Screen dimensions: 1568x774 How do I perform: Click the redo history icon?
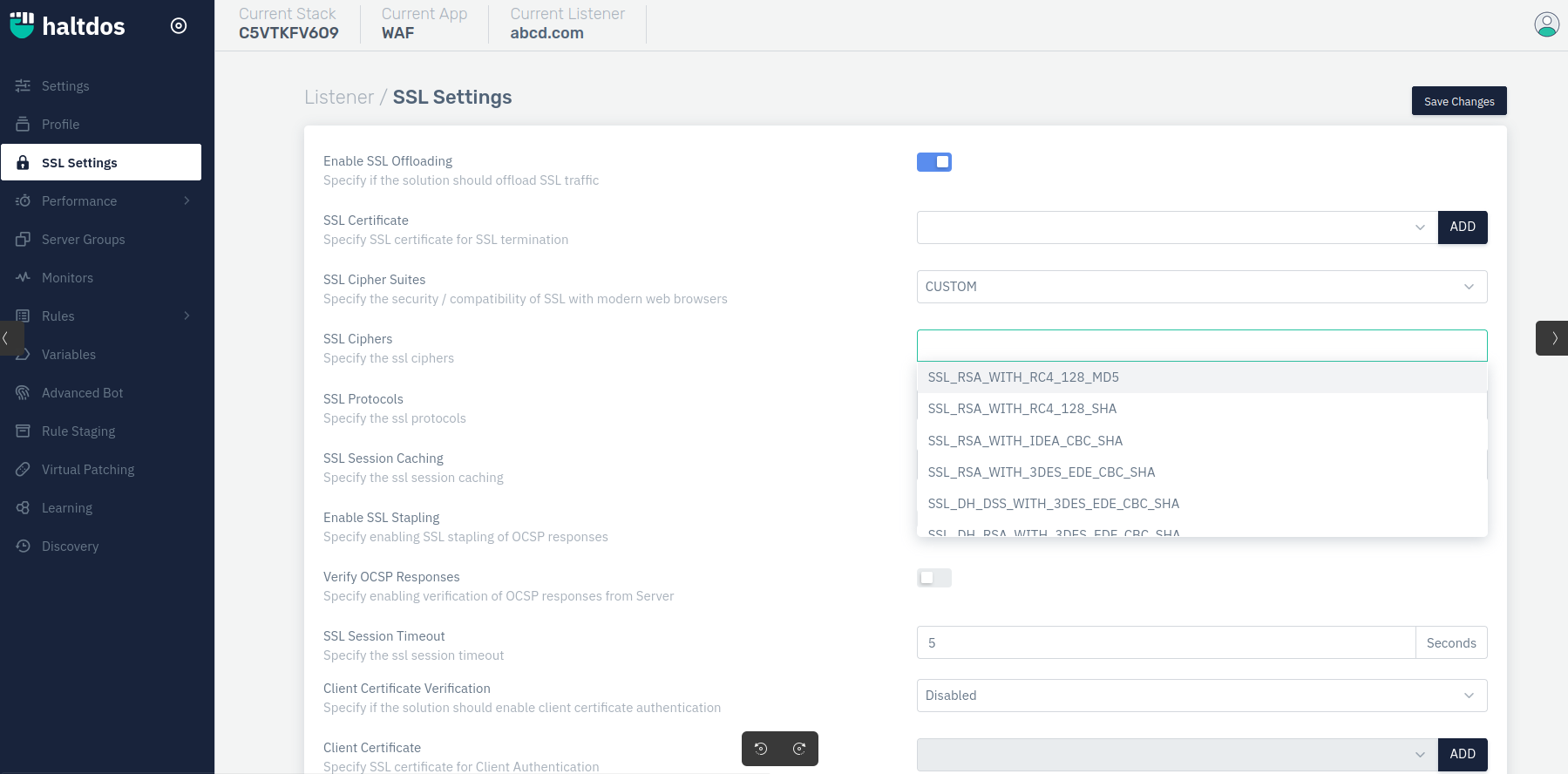(x=799, y=749)
